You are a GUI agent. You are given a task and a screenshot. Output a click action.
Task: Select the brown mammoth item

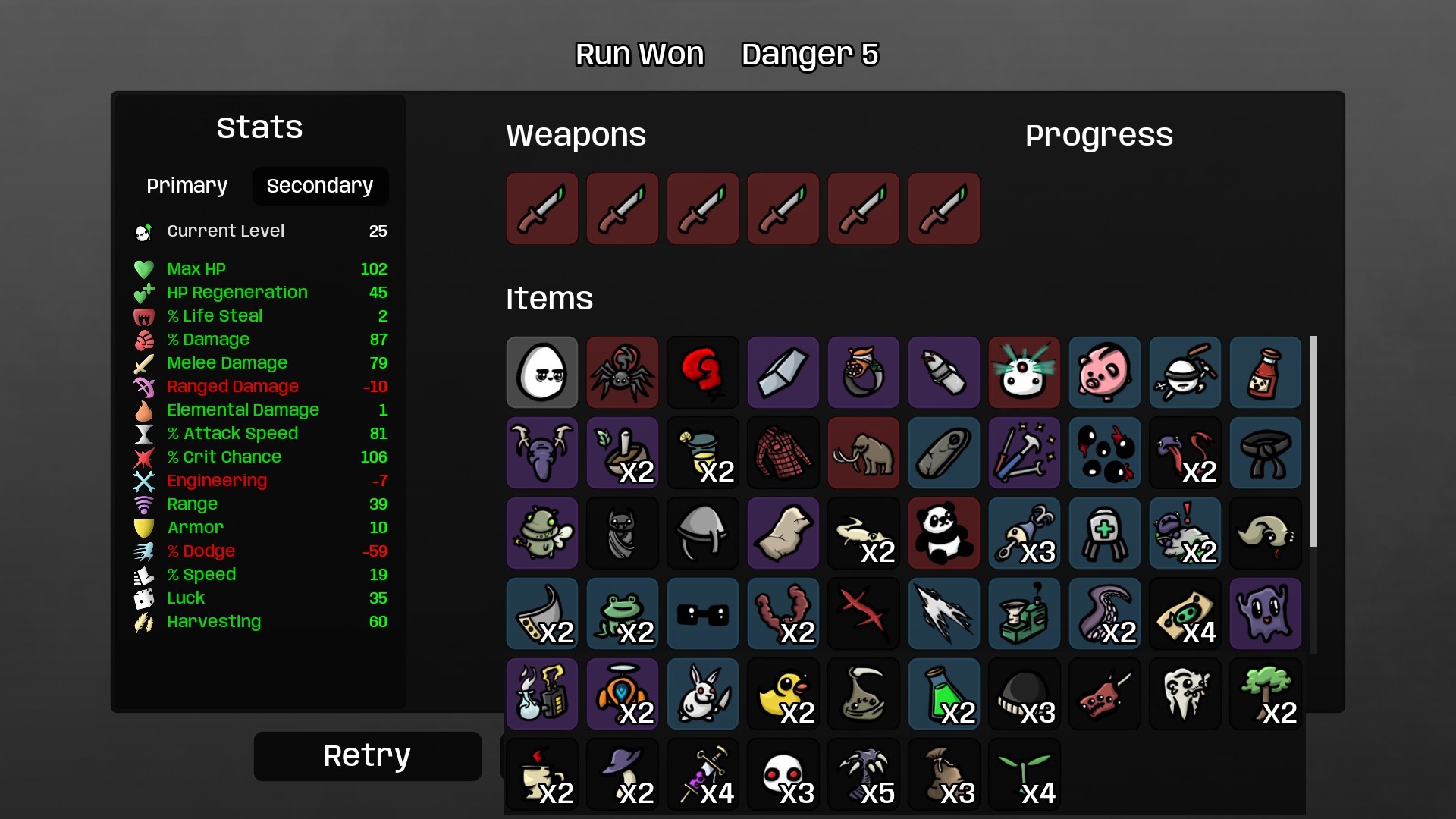864,453
